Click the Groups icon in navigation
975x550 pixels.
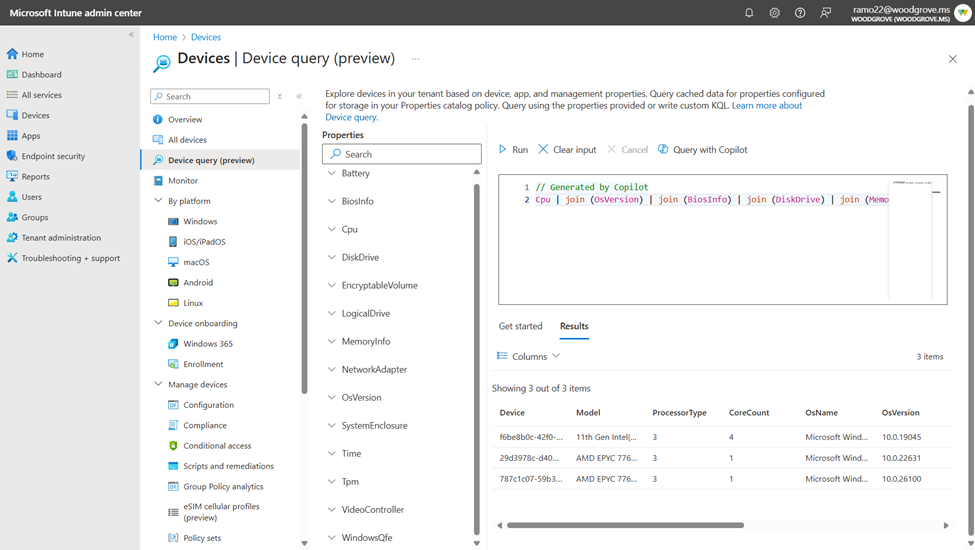(x=12, y=217)
